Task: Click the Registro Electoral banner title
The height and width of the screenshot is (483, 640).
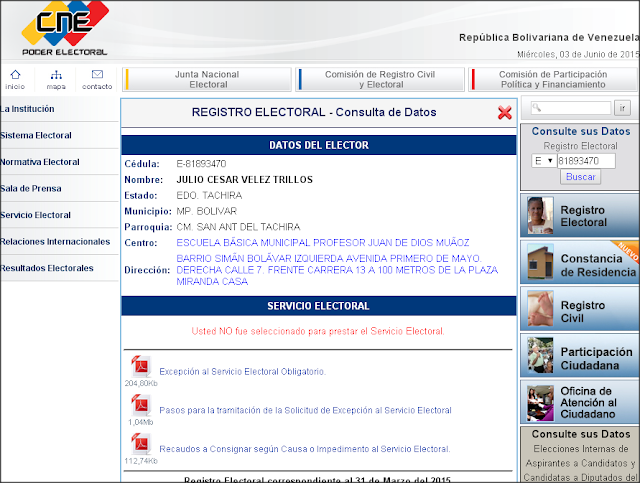Action: click(583, 216)
